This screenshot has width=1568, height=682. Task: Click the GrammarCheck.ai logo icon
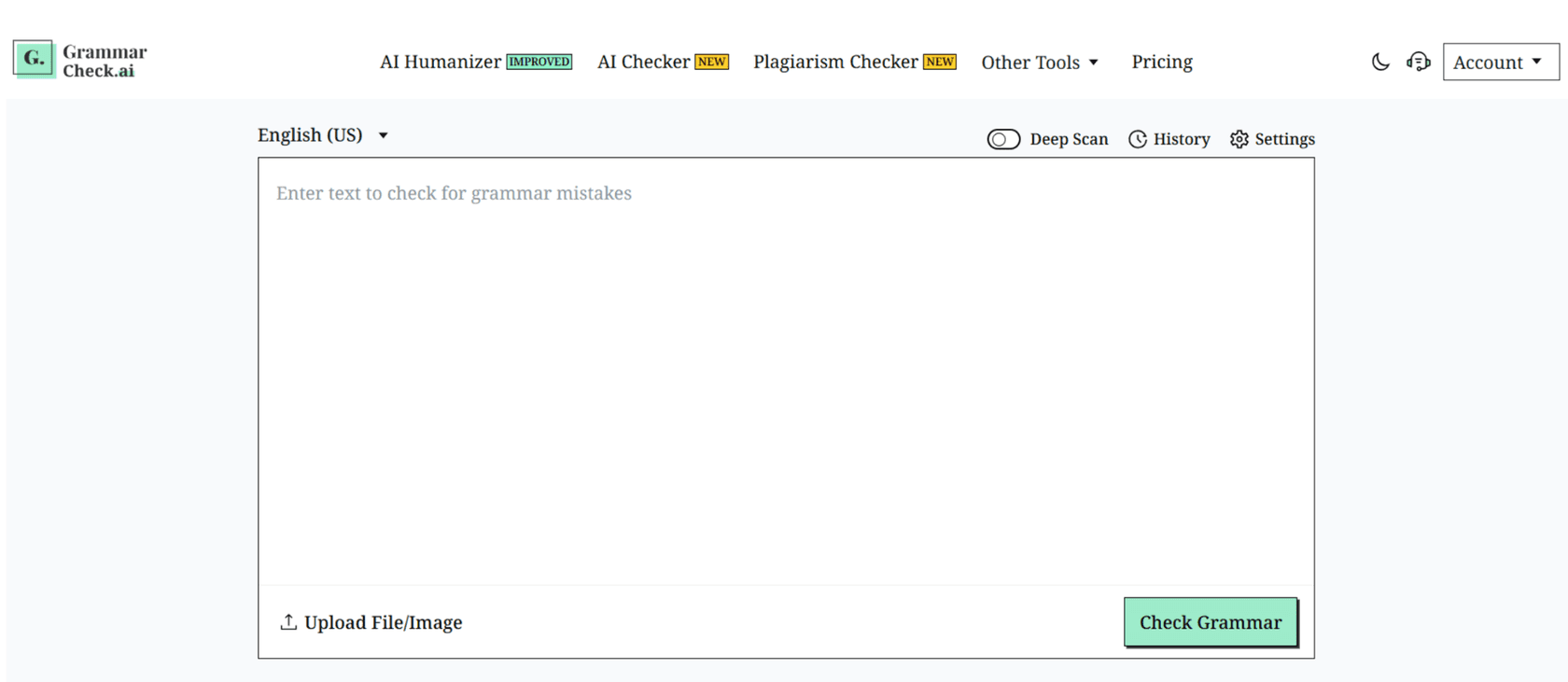(34, 60)
